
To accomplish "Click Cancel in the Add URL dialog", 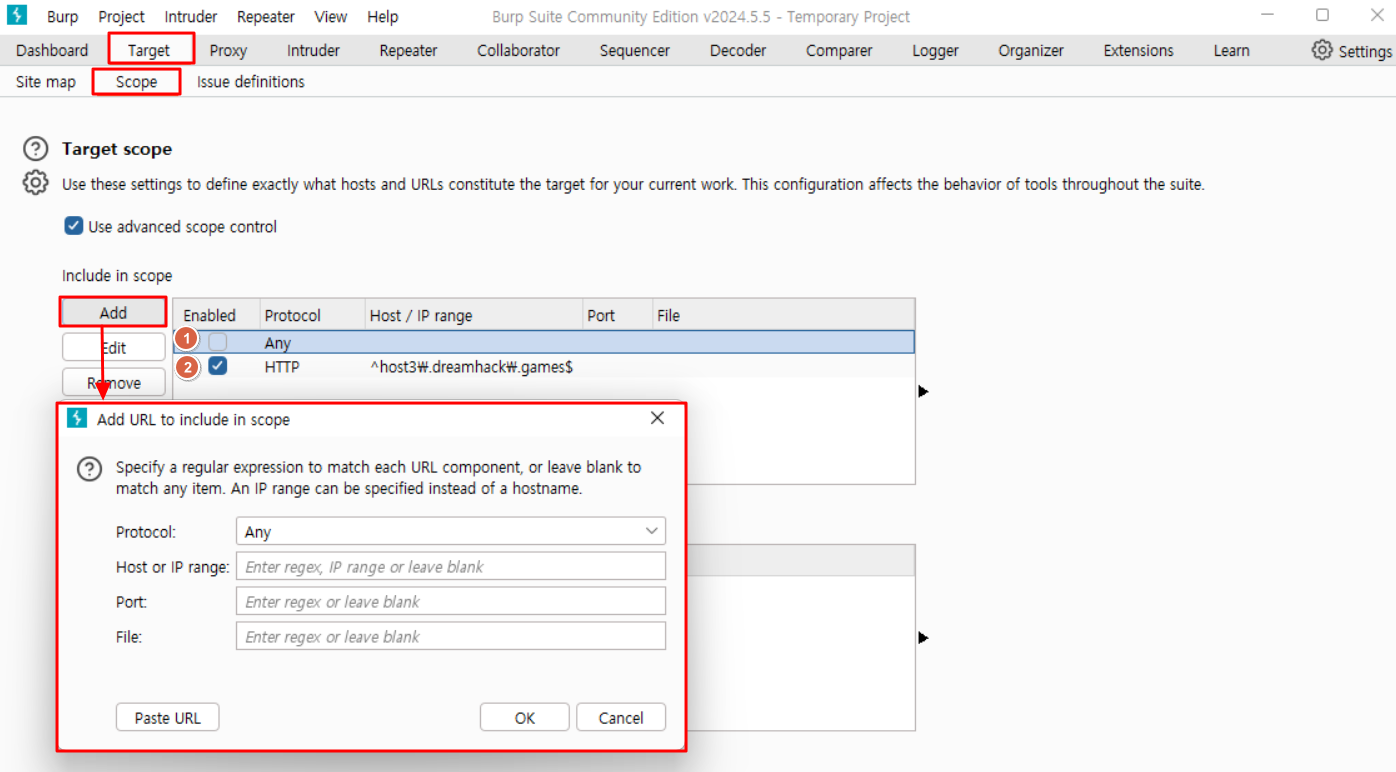I will 621,717.
